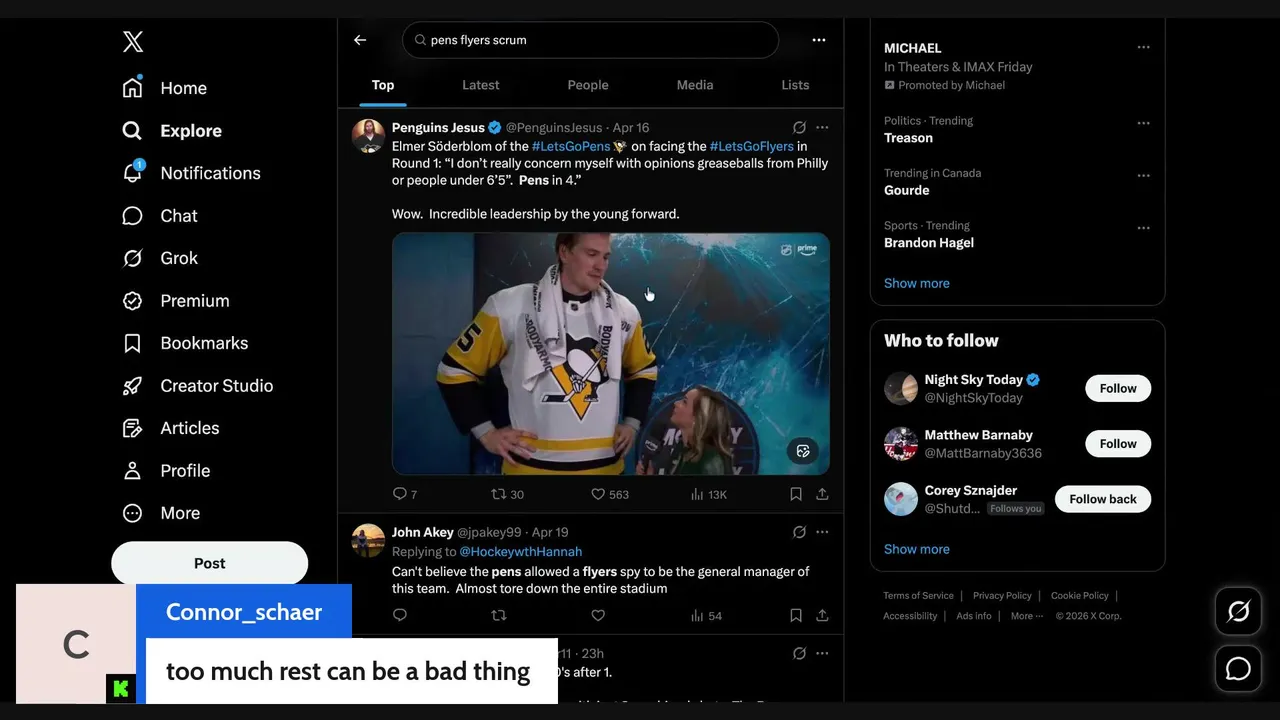Screen dimensions: 1280x720
Task: Select the Top tab
Action: 383,85
